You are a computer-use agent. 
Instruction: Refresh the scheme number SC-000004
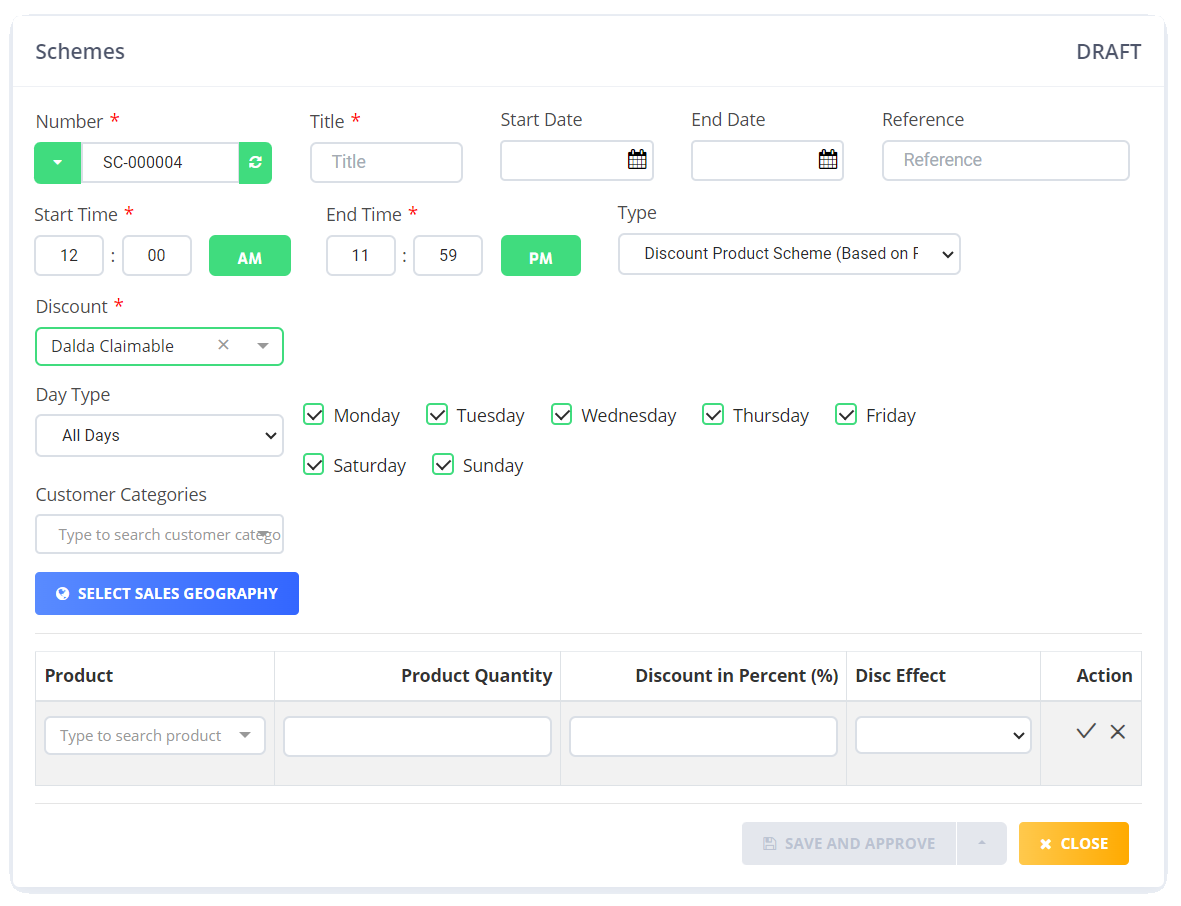tap(256, 160)
